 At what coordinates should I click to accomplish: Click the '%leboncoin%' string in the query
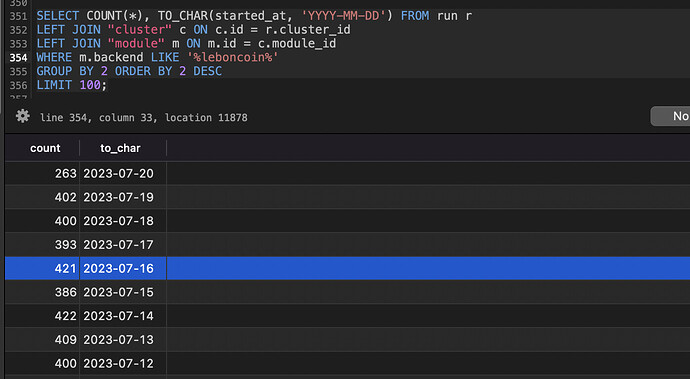233,57
